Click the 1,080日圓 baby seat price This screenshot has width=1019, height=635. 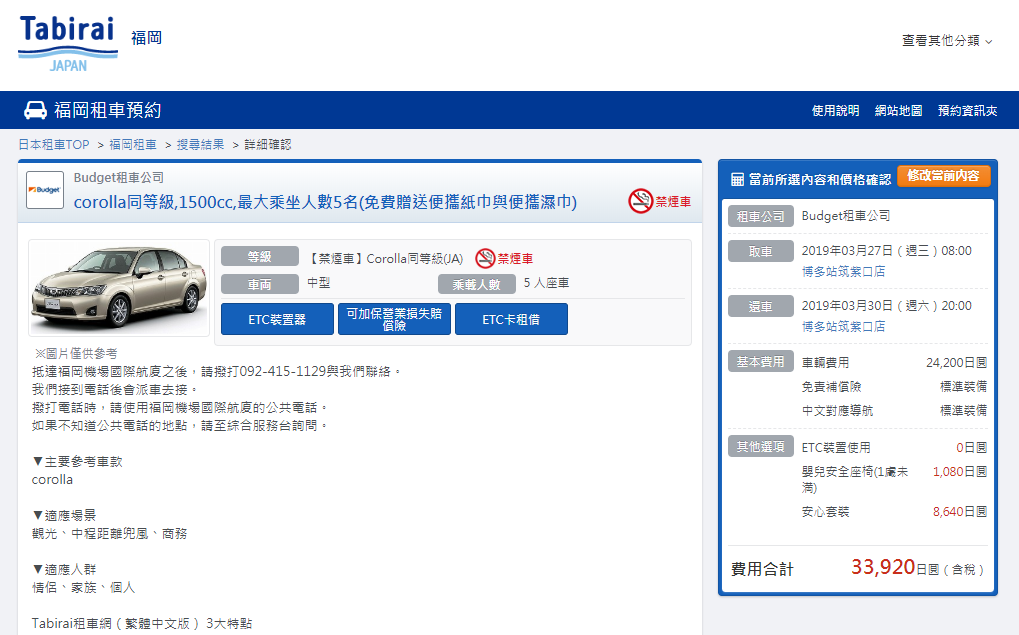(x=960, y=472)
